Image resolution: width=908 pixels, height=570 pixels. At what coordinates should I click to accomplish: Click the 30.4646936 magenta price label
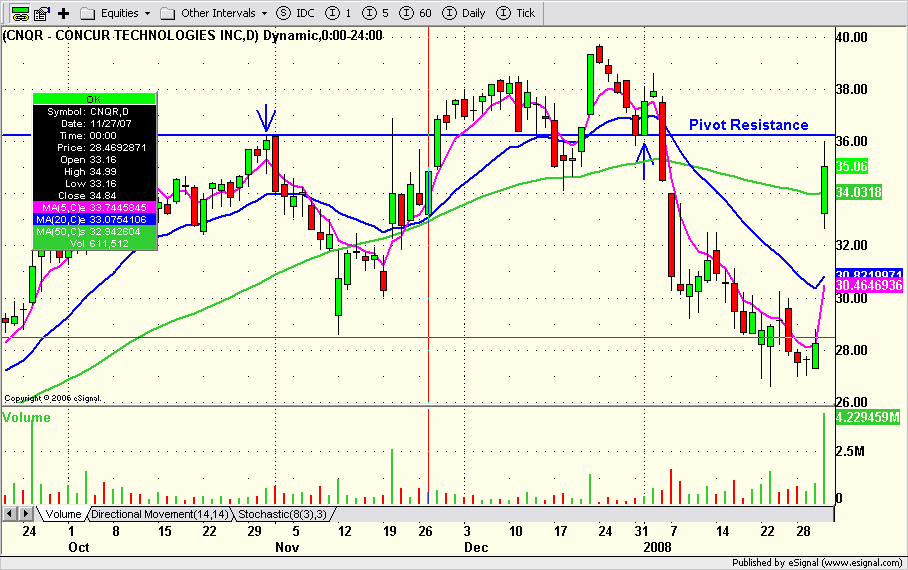[869, 285]
